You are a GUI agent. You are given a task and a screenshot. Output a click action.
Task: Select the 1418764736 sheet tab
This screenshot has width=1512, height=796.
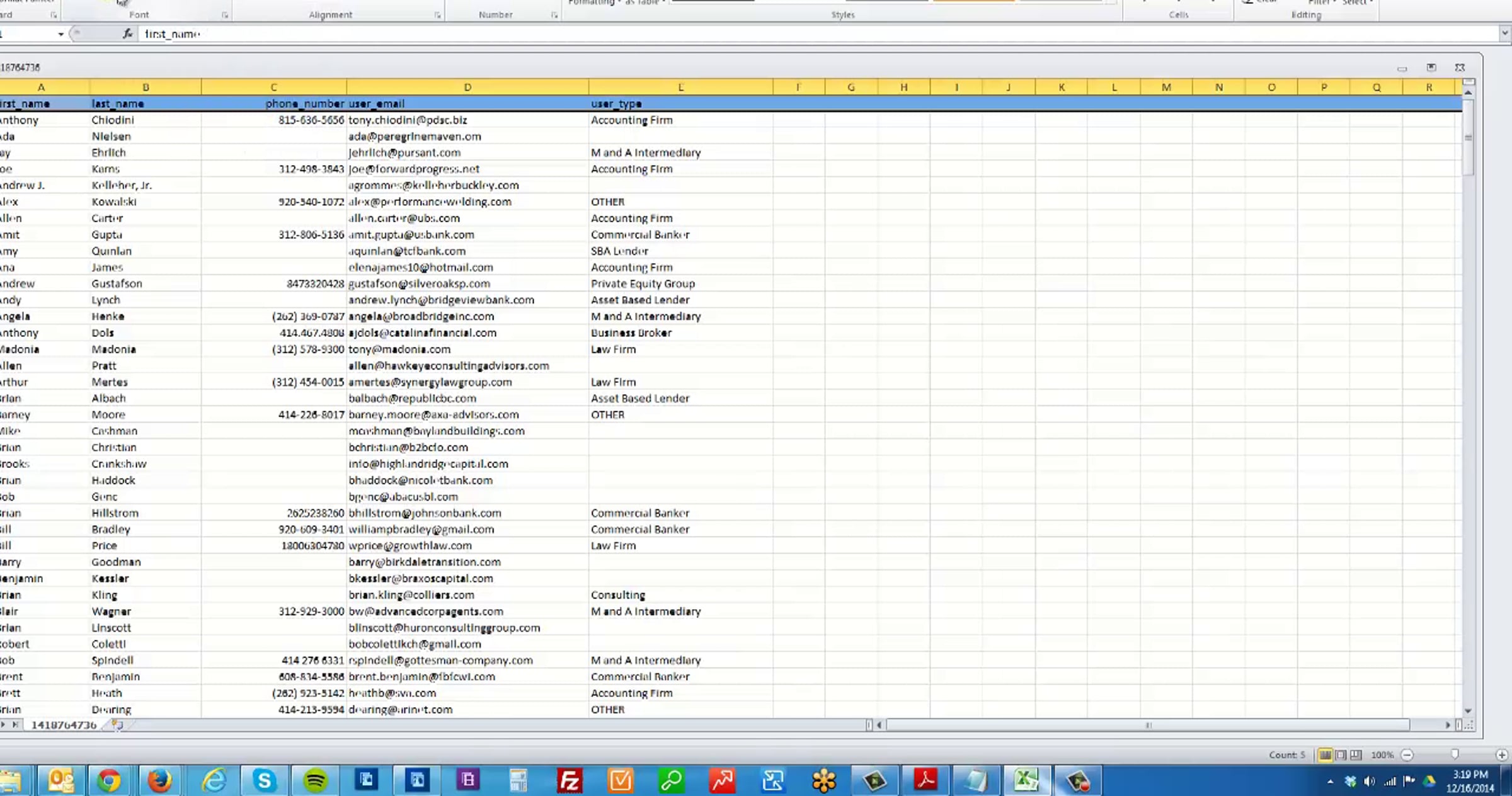[64, 725]
